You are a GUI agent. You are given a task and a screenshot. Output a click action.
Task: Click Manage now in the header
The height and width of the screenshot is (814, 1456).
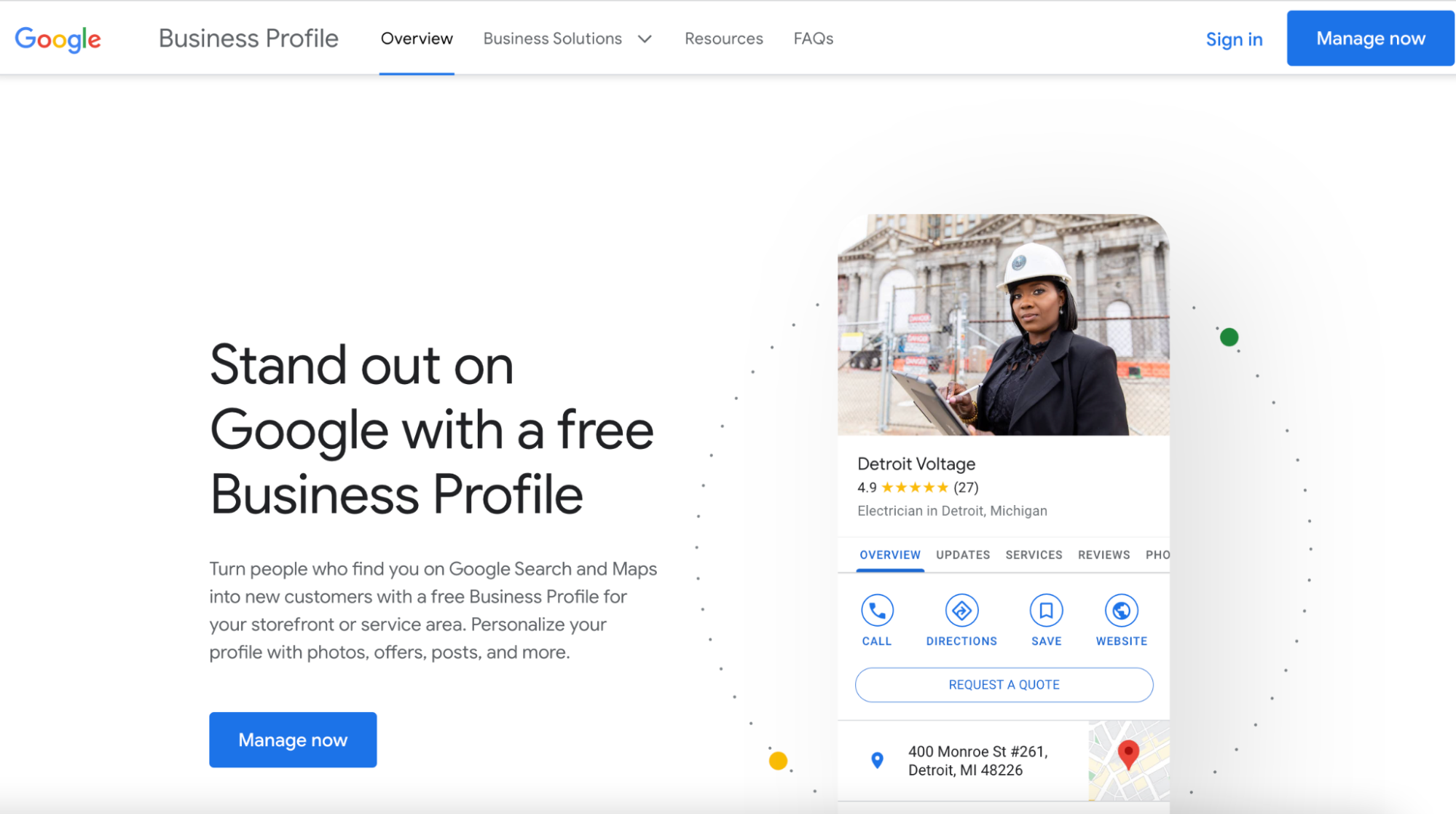click(1370, 39)
